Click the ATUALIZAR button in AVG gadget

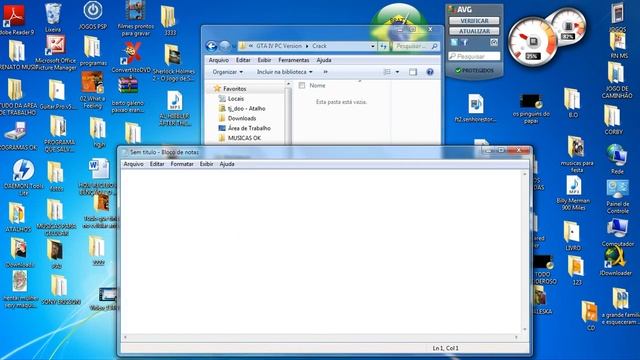pyautogui.click(x=474, y=31)
